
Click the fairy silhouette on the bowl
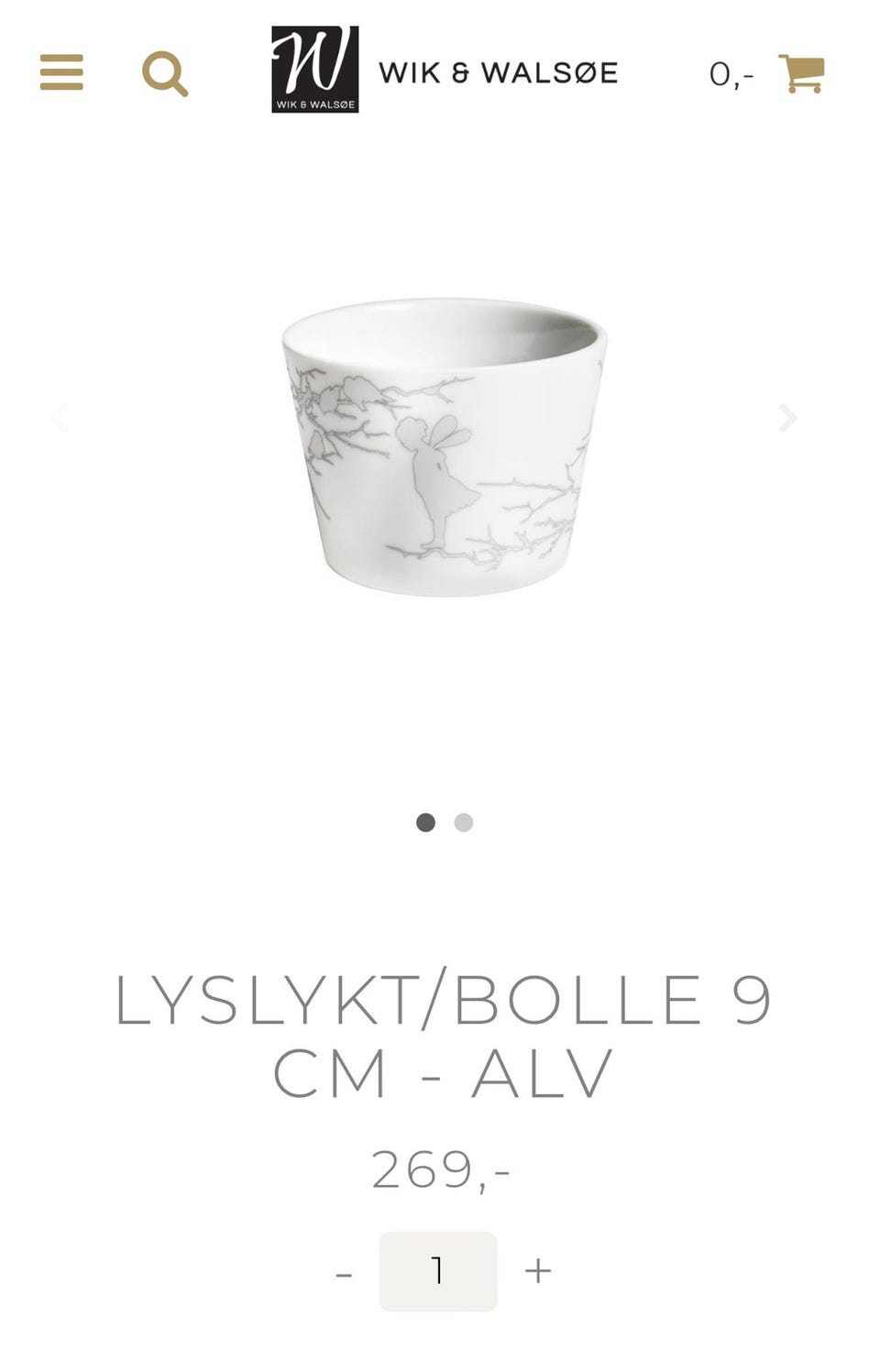point(441,482)
